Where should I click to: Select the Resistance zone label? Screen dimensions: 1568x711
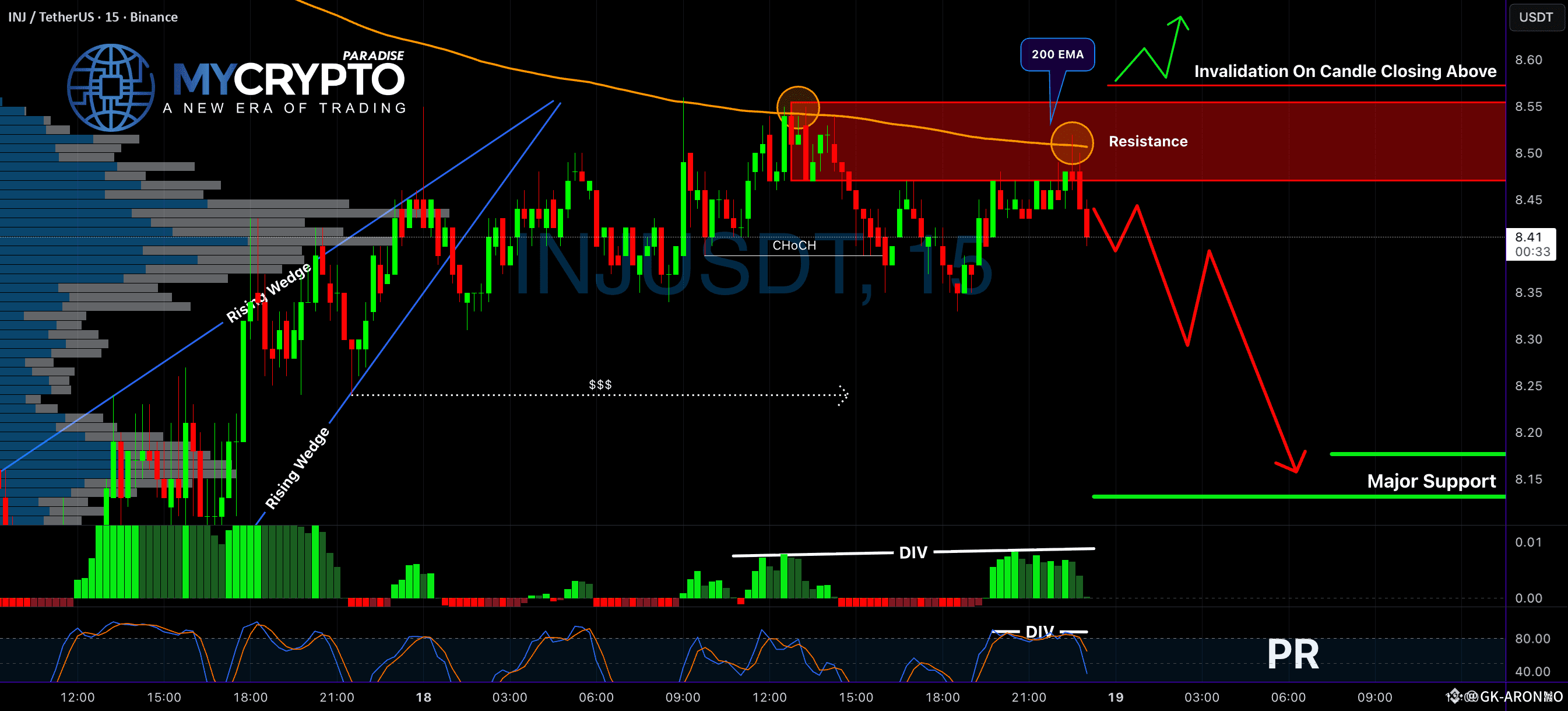pyautogui.click(x=1147, y=141)
